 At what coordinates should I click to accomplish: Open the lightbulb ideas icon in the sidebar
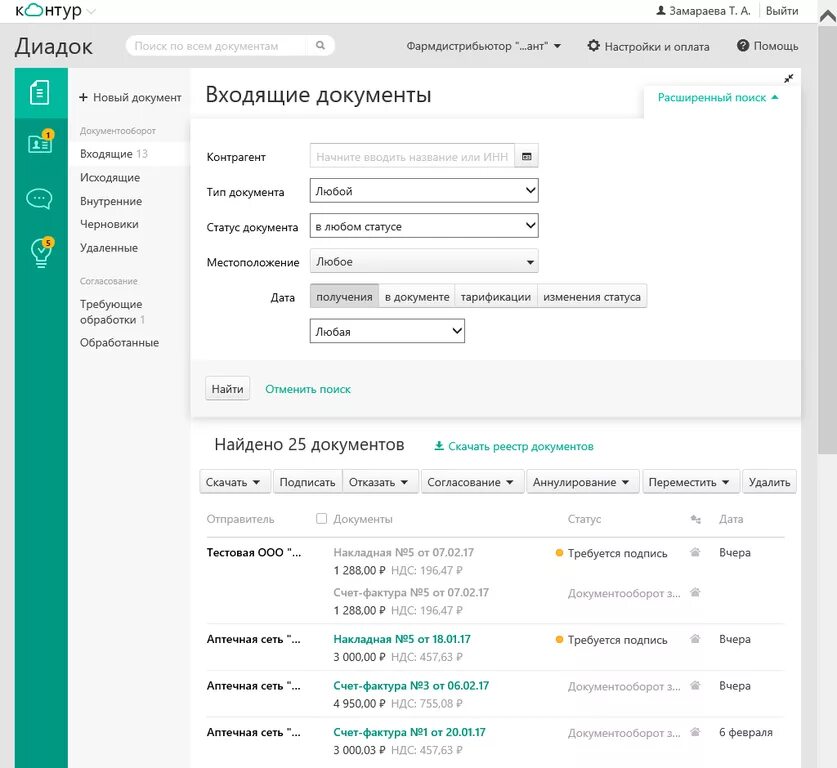pos(42,252)
